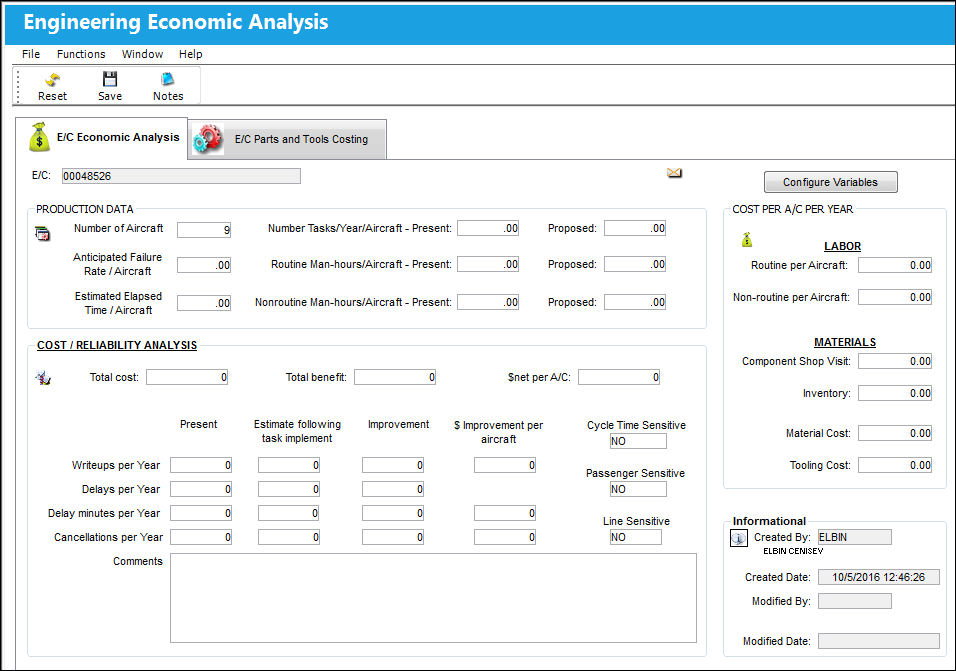The image size is (956, 671).
Task: Click the Reset toolbar icon
Action: coord(52,79)
